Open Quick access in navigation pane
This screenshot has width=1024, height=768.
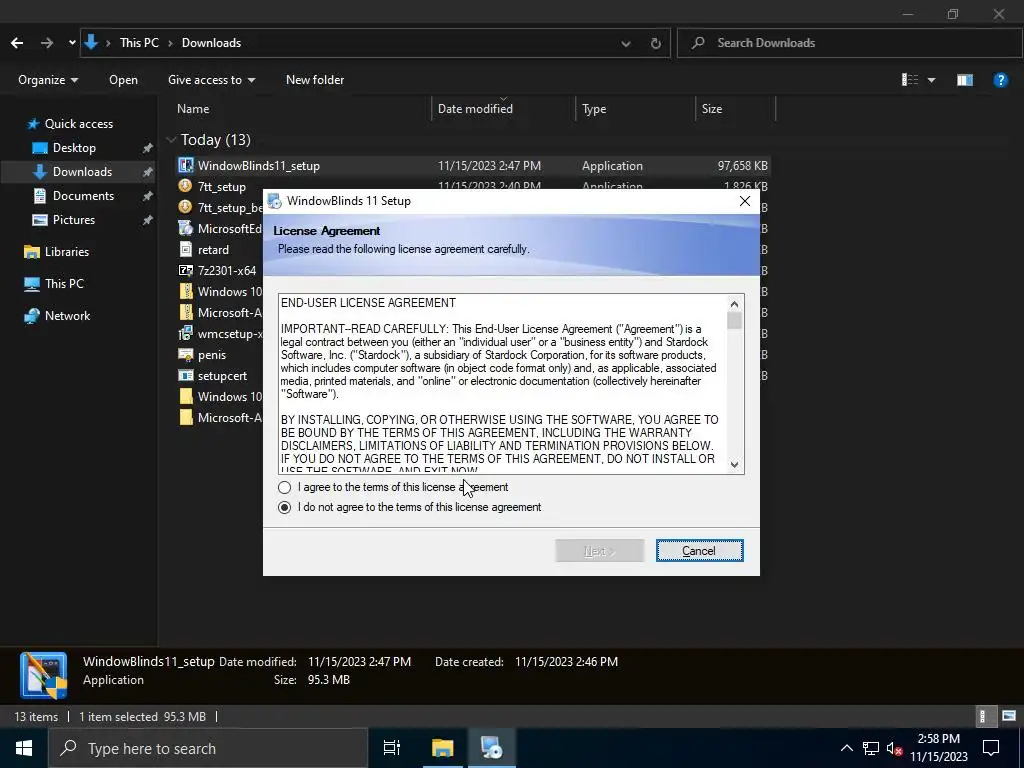(78, 123)
